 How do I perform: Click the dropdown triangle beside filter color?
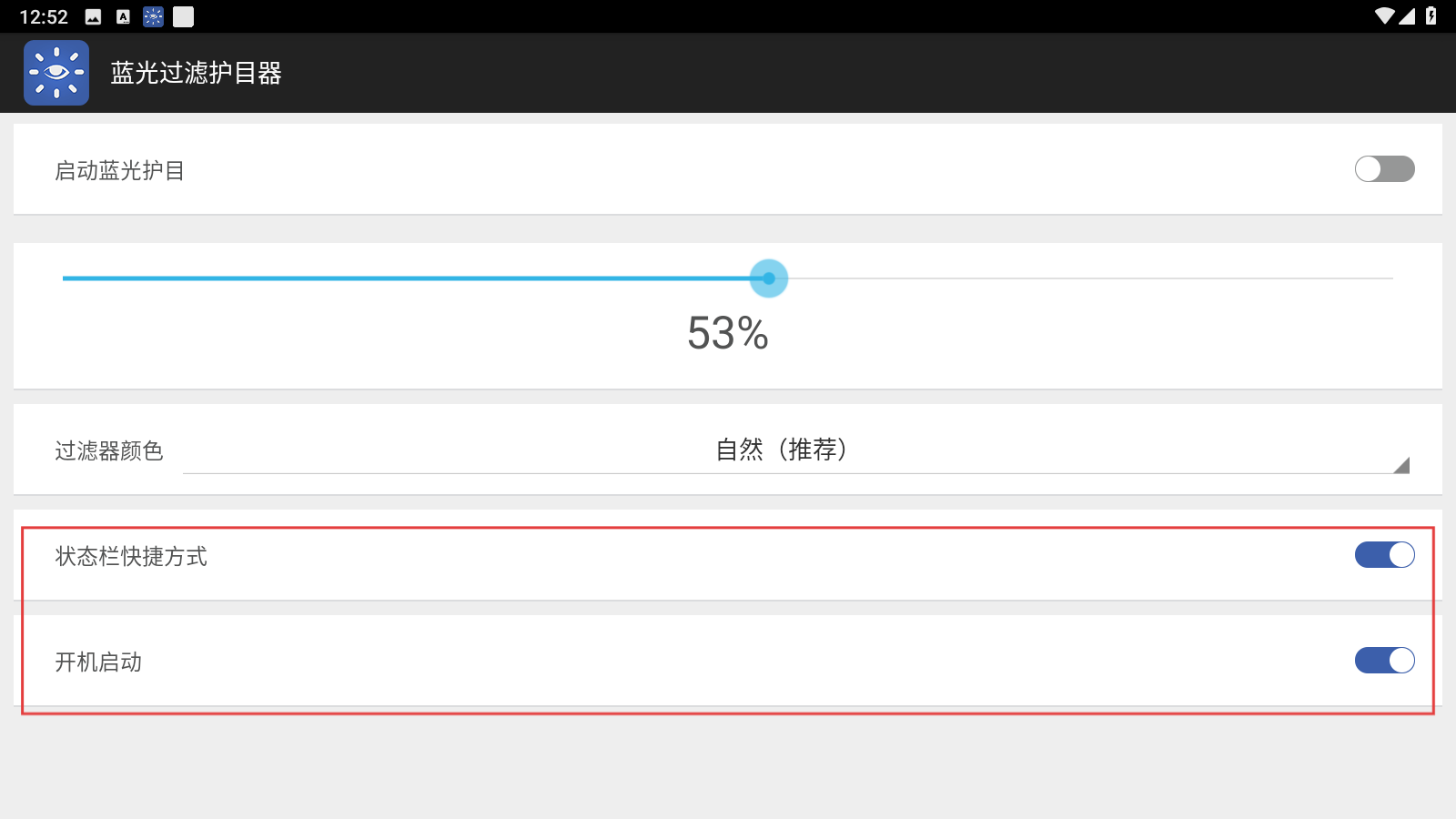coord(1401,465)
